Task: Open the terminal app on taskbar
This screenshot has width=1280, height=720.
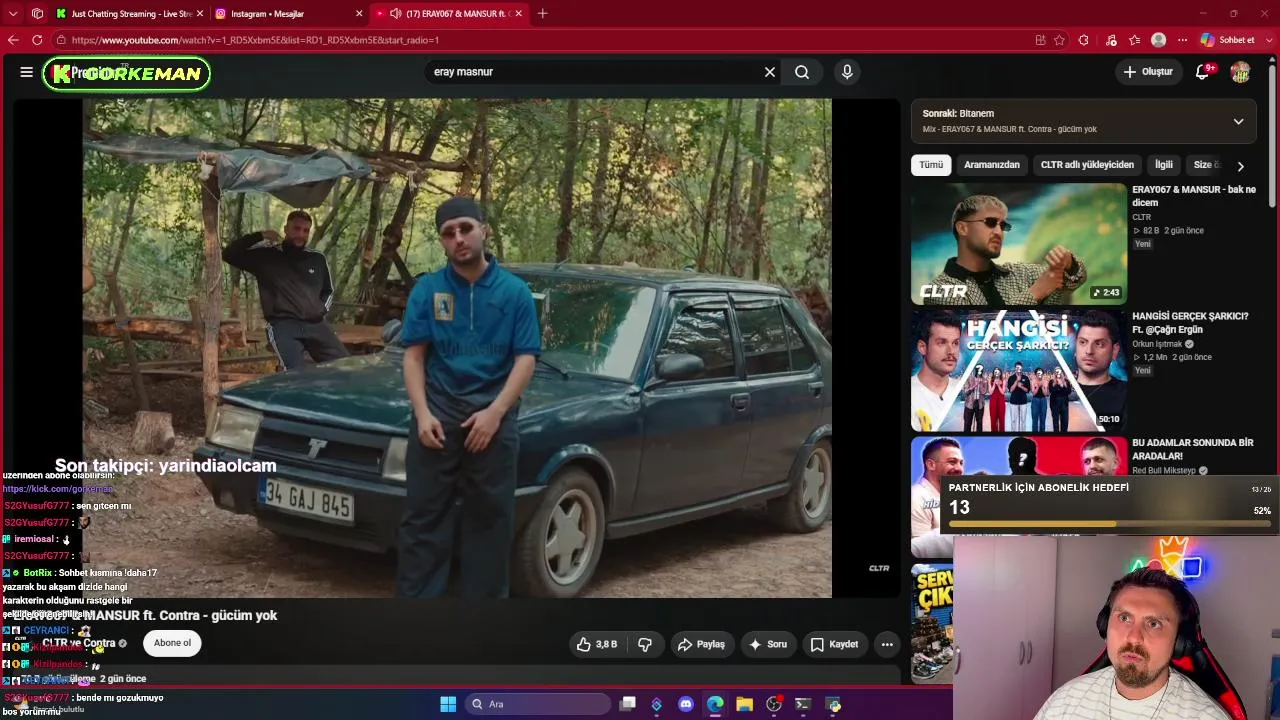Action: tap(802, 704)
